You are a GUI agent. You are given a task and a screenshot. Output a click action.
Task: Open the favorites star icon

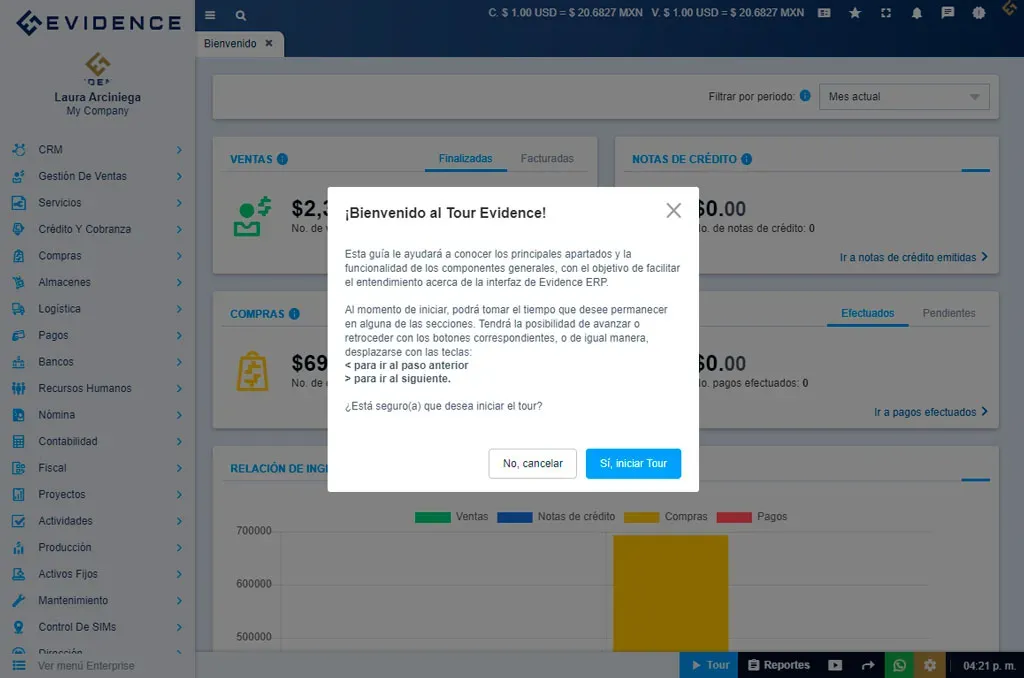coord(854,13)
